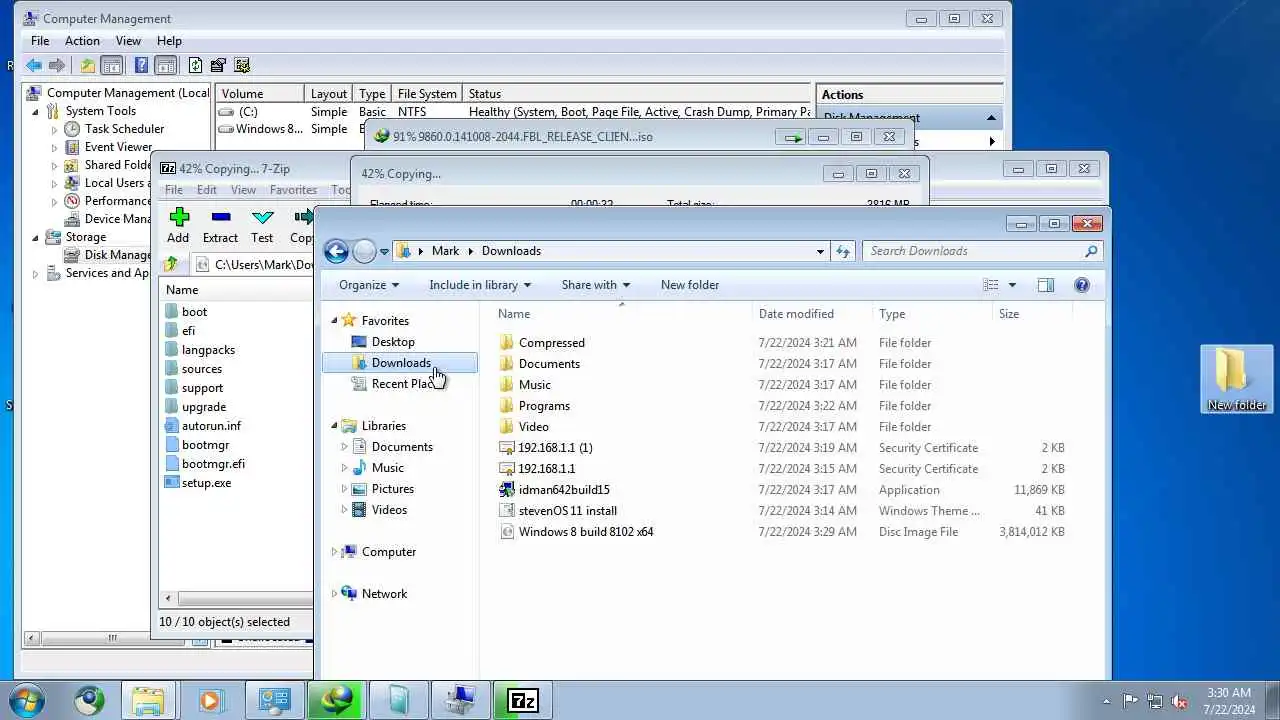Open the Help menu in Computer Management
Screen dimensions: 1280x720
169,41
